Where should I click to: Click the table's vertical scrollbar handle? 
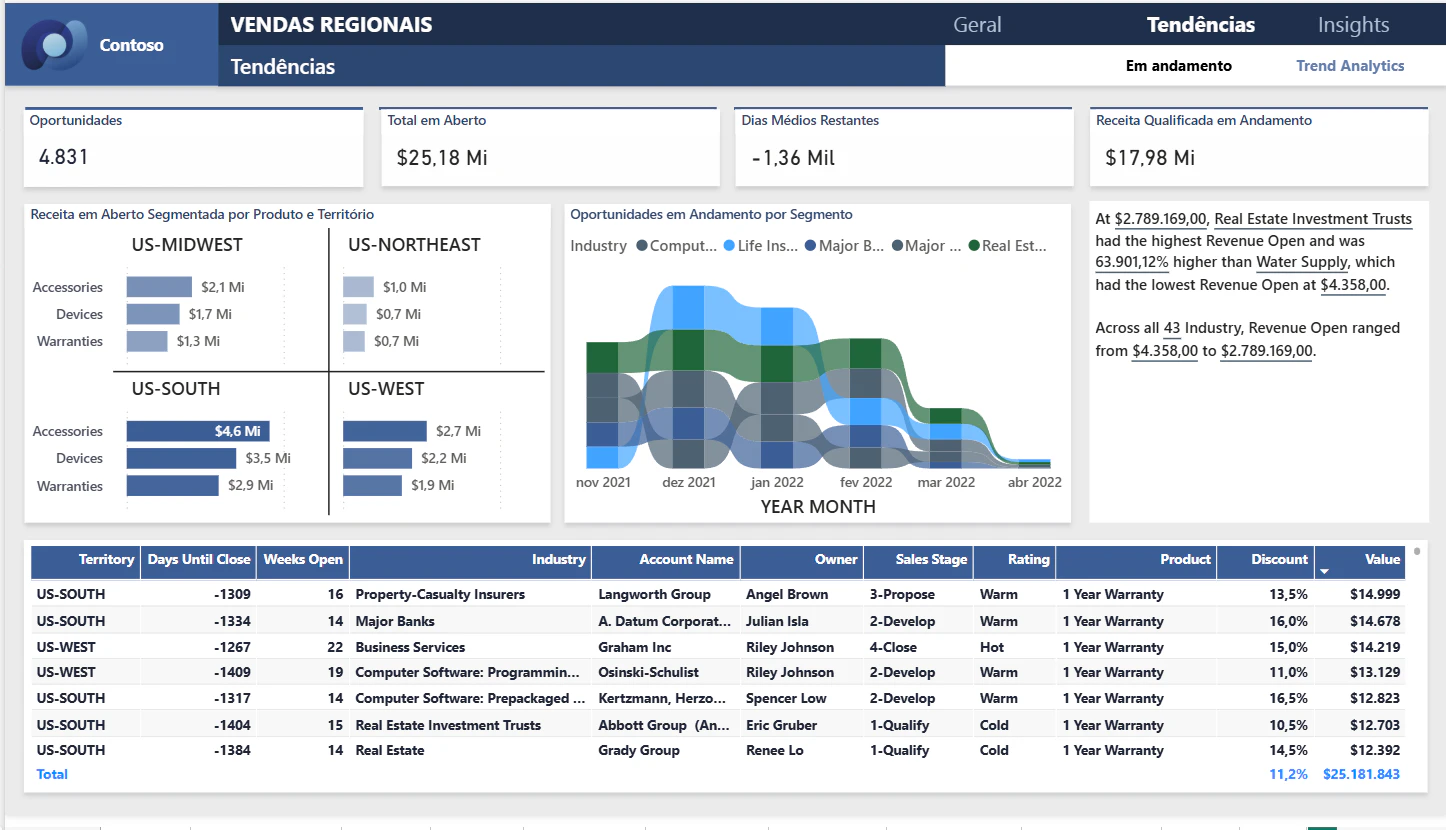pyautogui.click(x=1416, y=551)
